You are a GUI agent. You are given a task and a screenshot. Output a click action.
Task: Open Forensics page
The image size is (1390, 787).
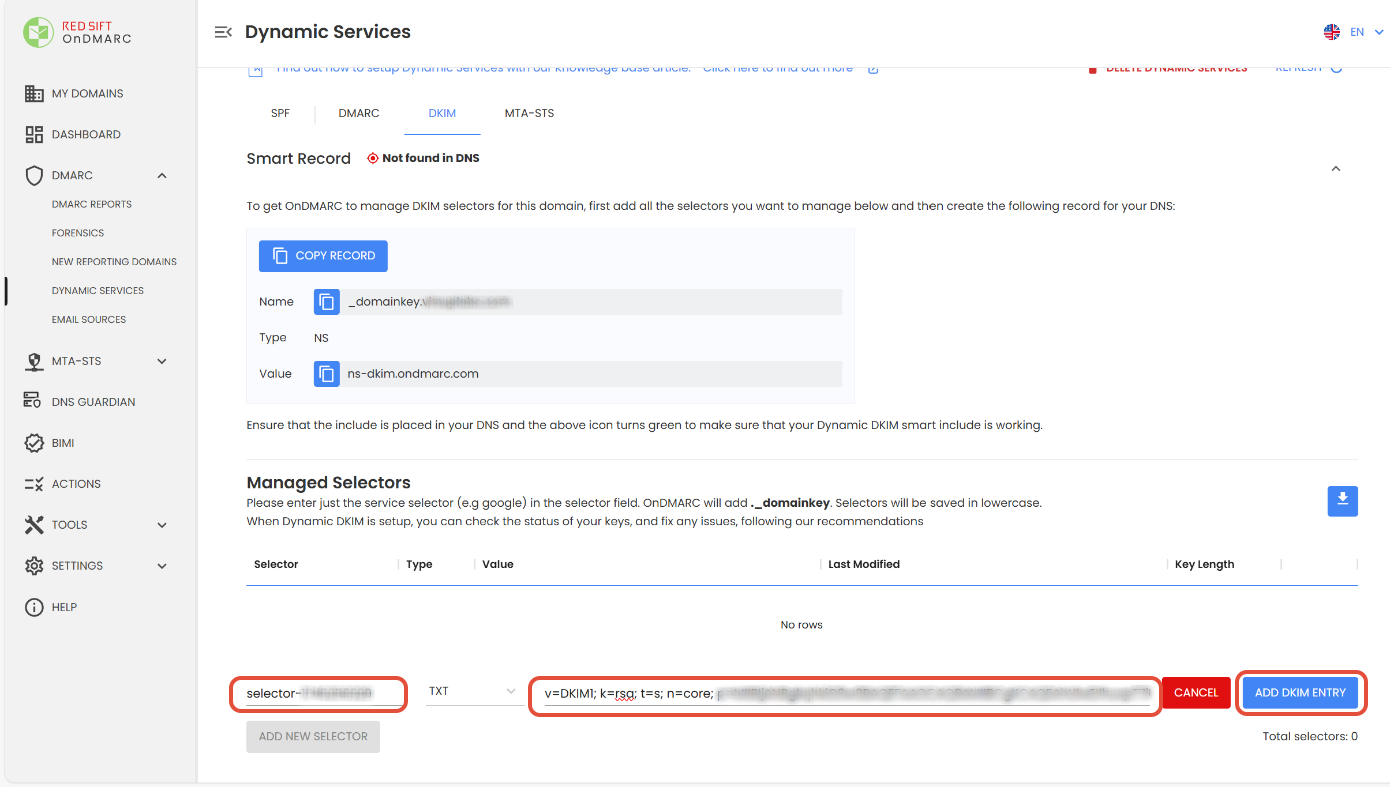pos(78,233)
